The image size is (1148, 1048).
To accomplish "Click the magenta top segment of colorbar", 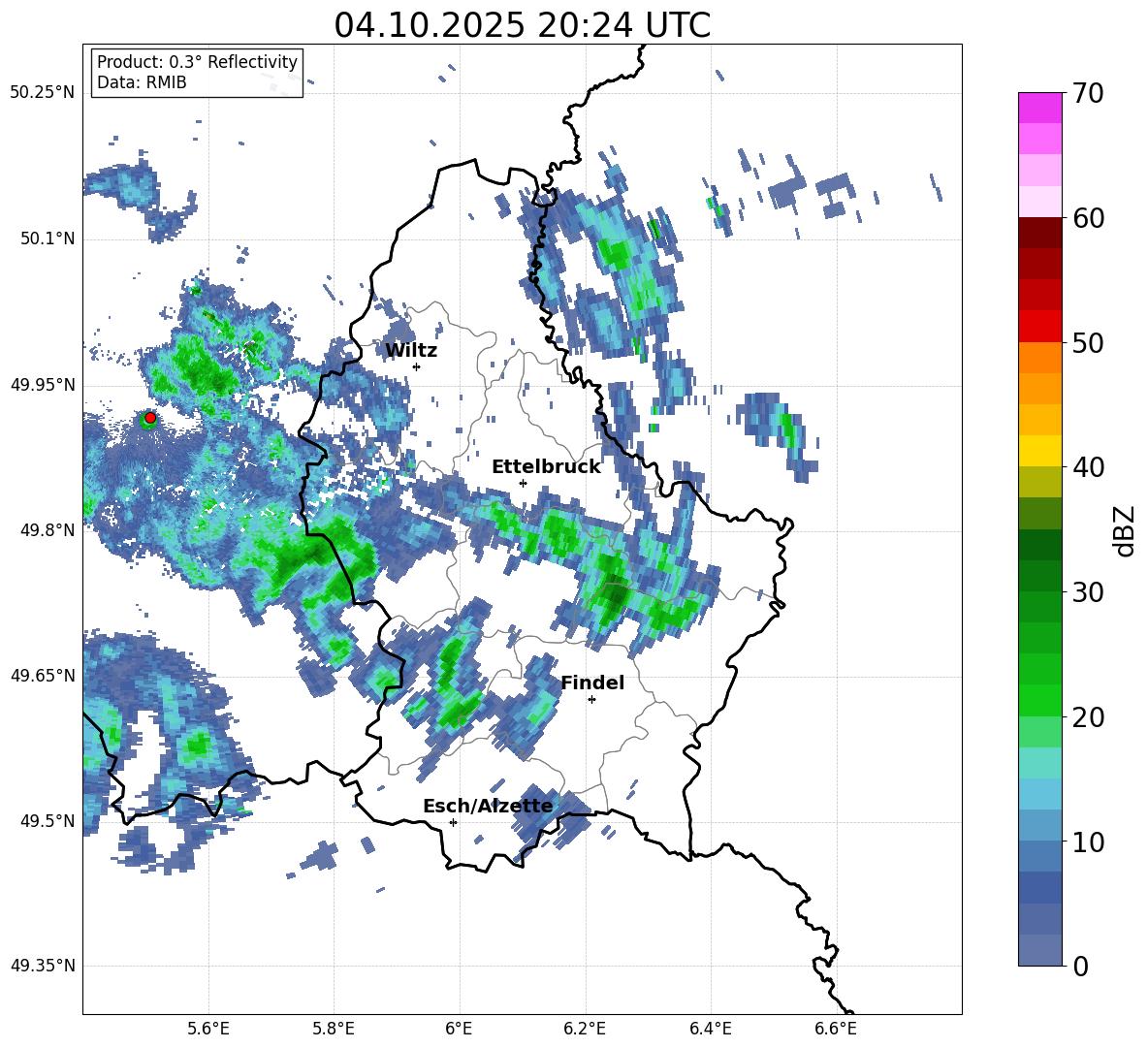I will [x=1039, y=109].
